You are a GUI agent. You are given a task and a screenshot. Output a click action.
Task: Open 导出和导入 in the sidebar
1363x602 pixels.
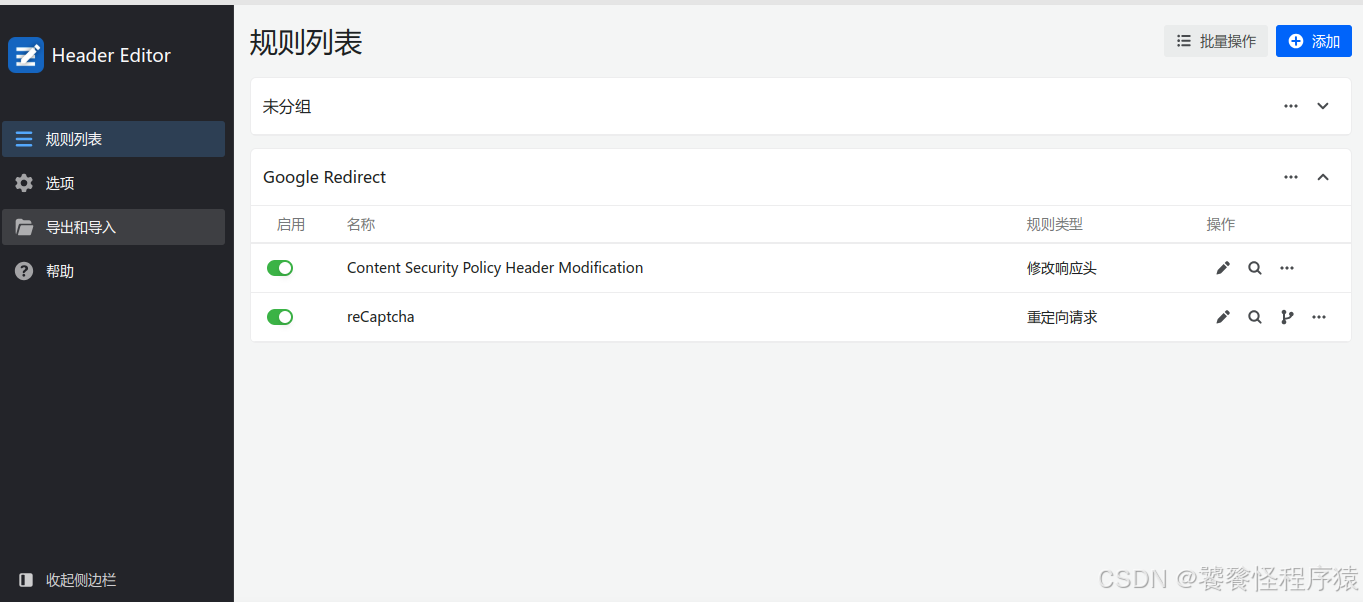pos(113,227)
